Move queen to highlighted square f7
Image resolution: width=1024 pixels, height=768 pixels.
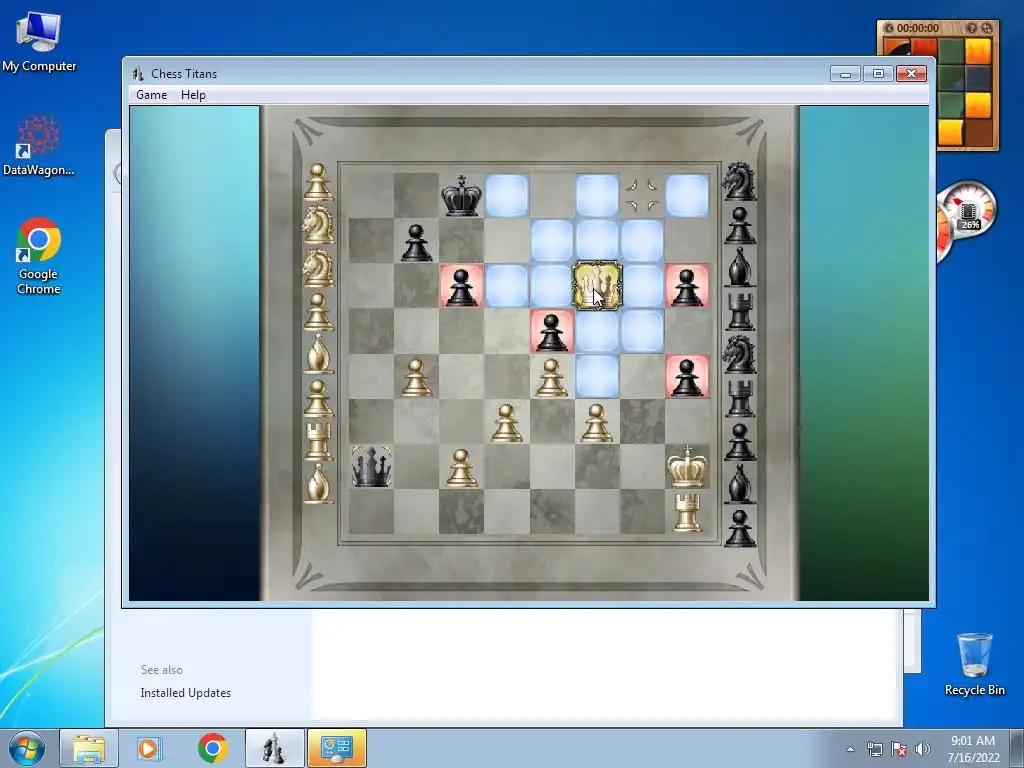coord(597,240)
